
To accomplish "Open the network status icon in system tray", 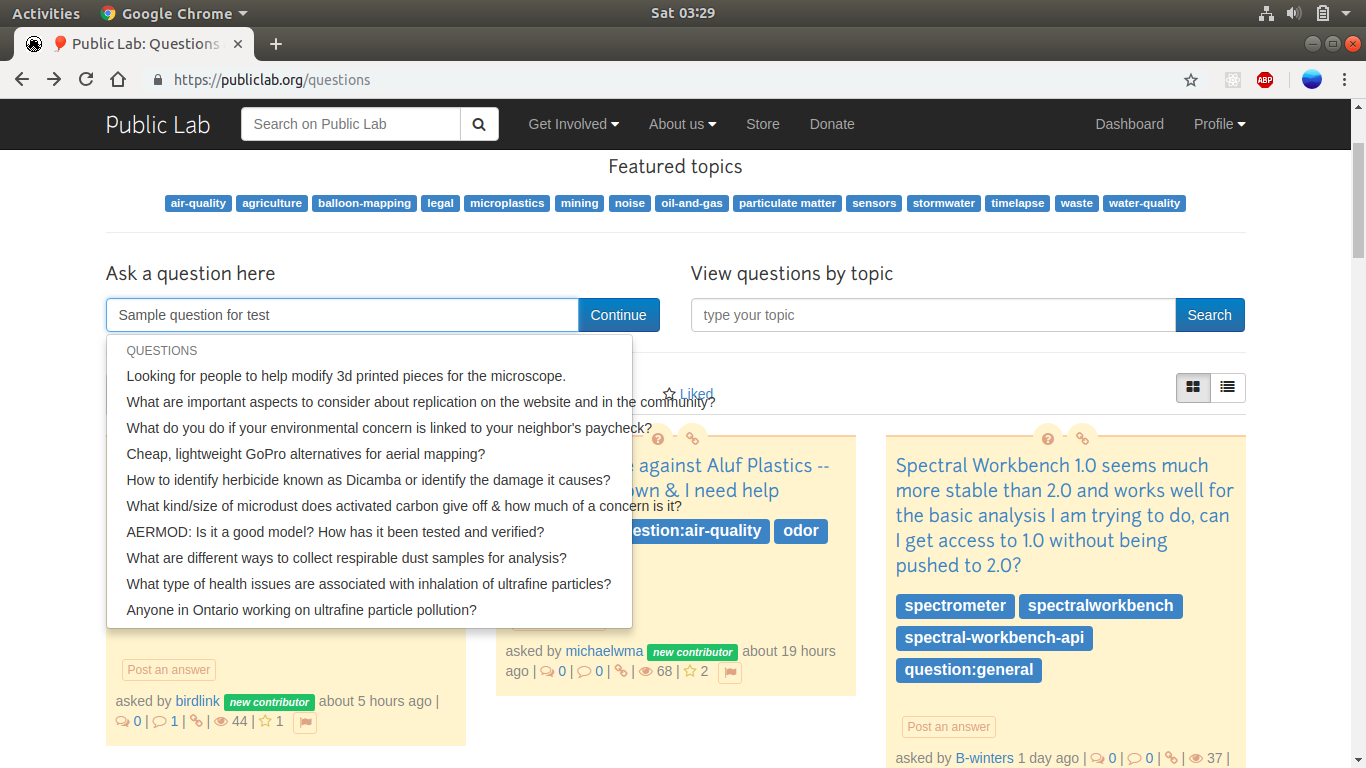I will click(1267, 13).
